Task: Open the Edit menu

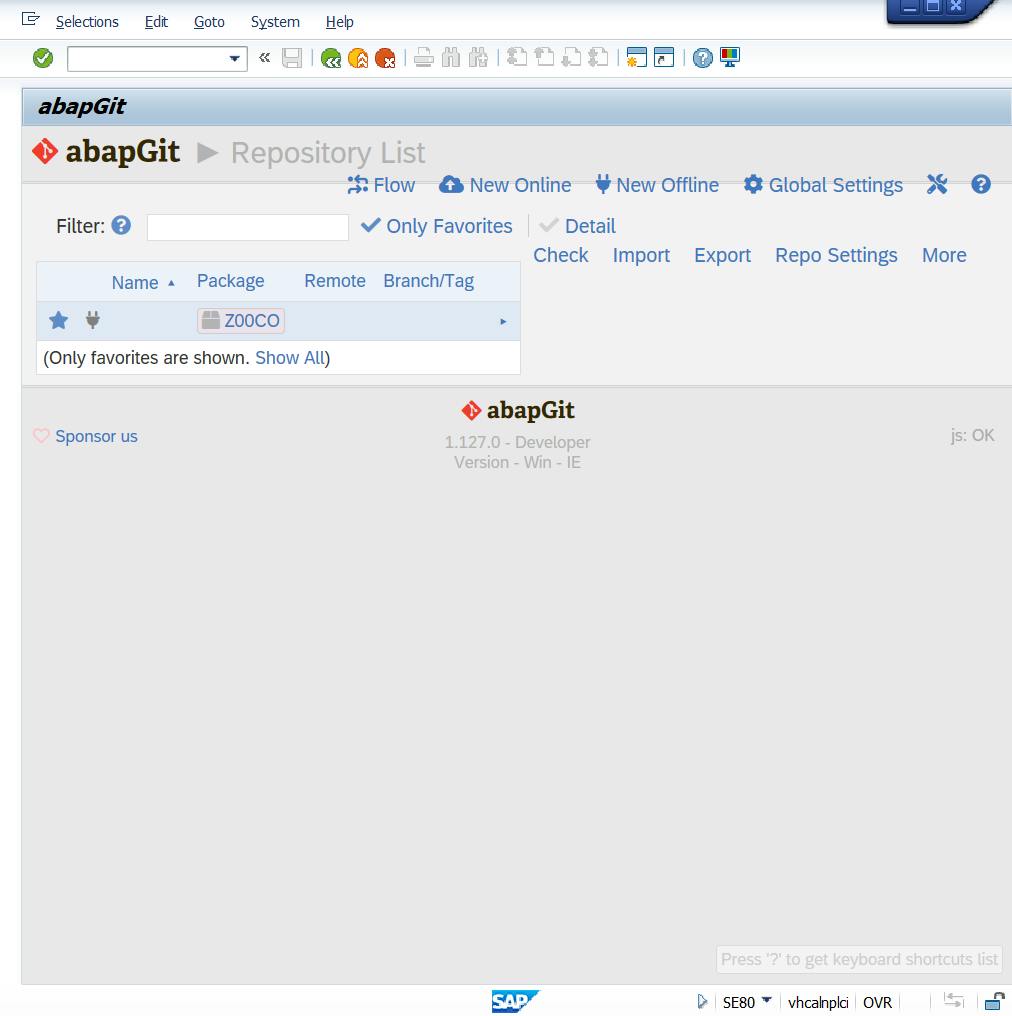Action: click(156, 22)
